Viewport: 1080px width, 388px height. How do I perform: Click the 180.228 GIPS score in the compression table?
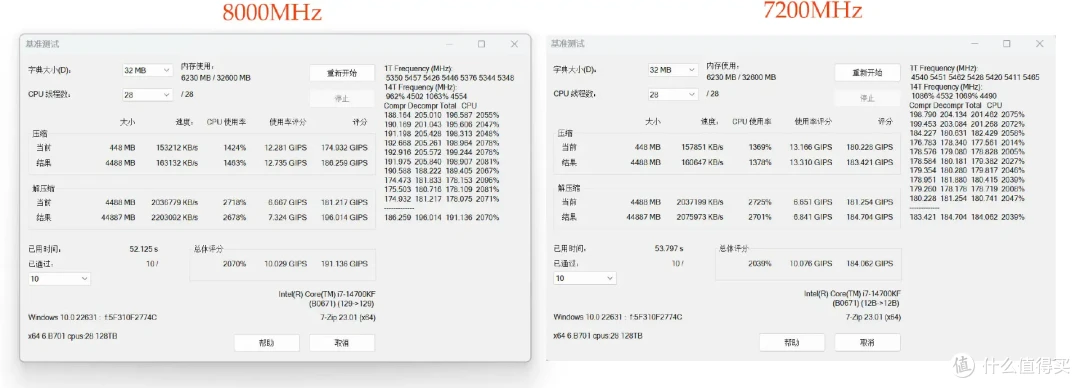pos(870,147)
